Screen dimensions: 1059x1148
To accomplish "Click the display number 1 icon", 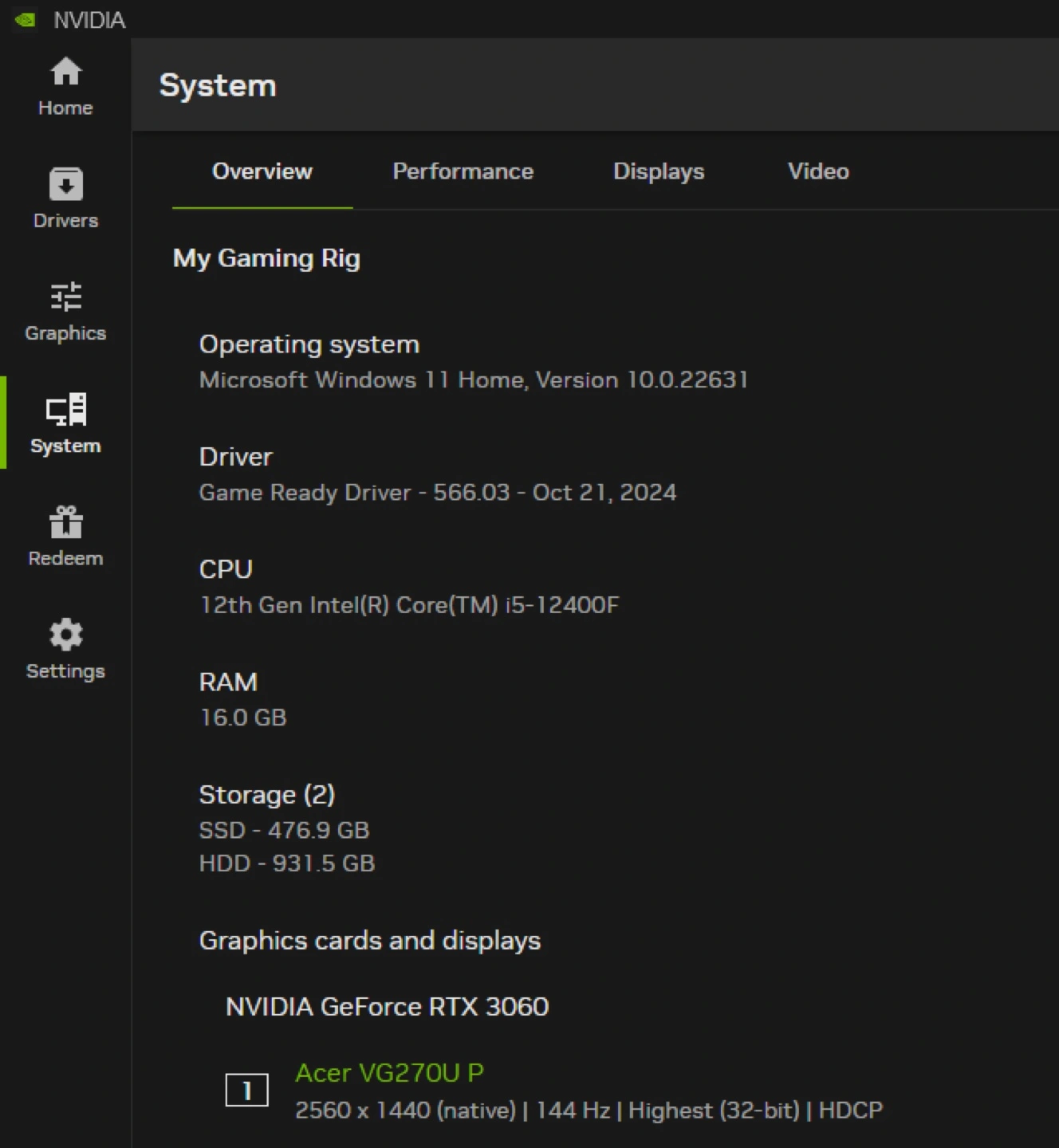I will click(x=246, y=1090).
